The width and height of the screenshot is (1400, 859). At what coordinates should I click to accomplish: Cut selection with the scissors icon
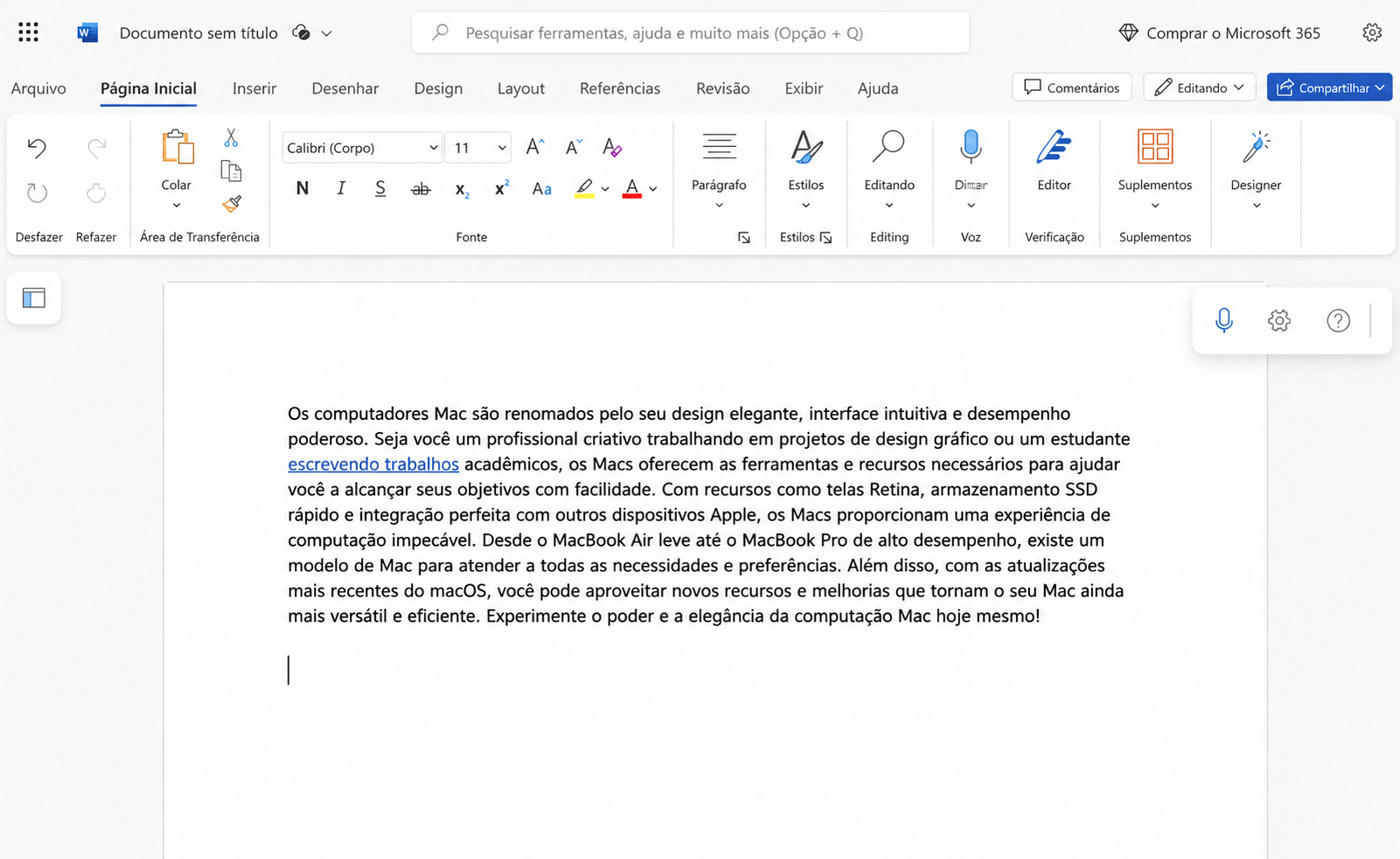(231, 137)
